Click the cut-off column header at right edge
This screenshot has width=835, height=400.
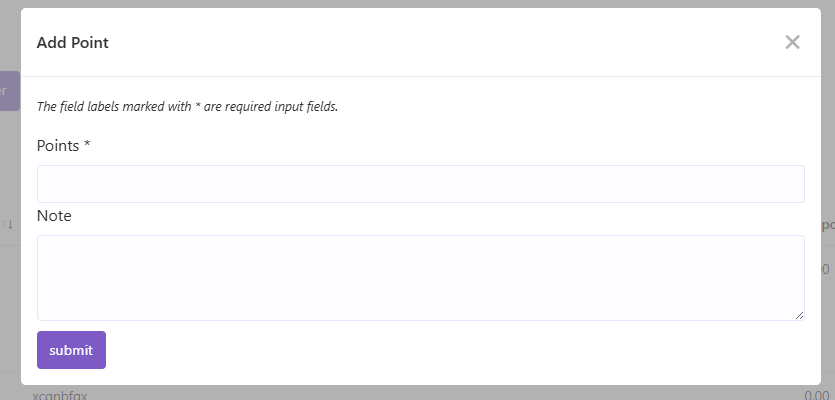pyautogui.click(x=827, y=225)
